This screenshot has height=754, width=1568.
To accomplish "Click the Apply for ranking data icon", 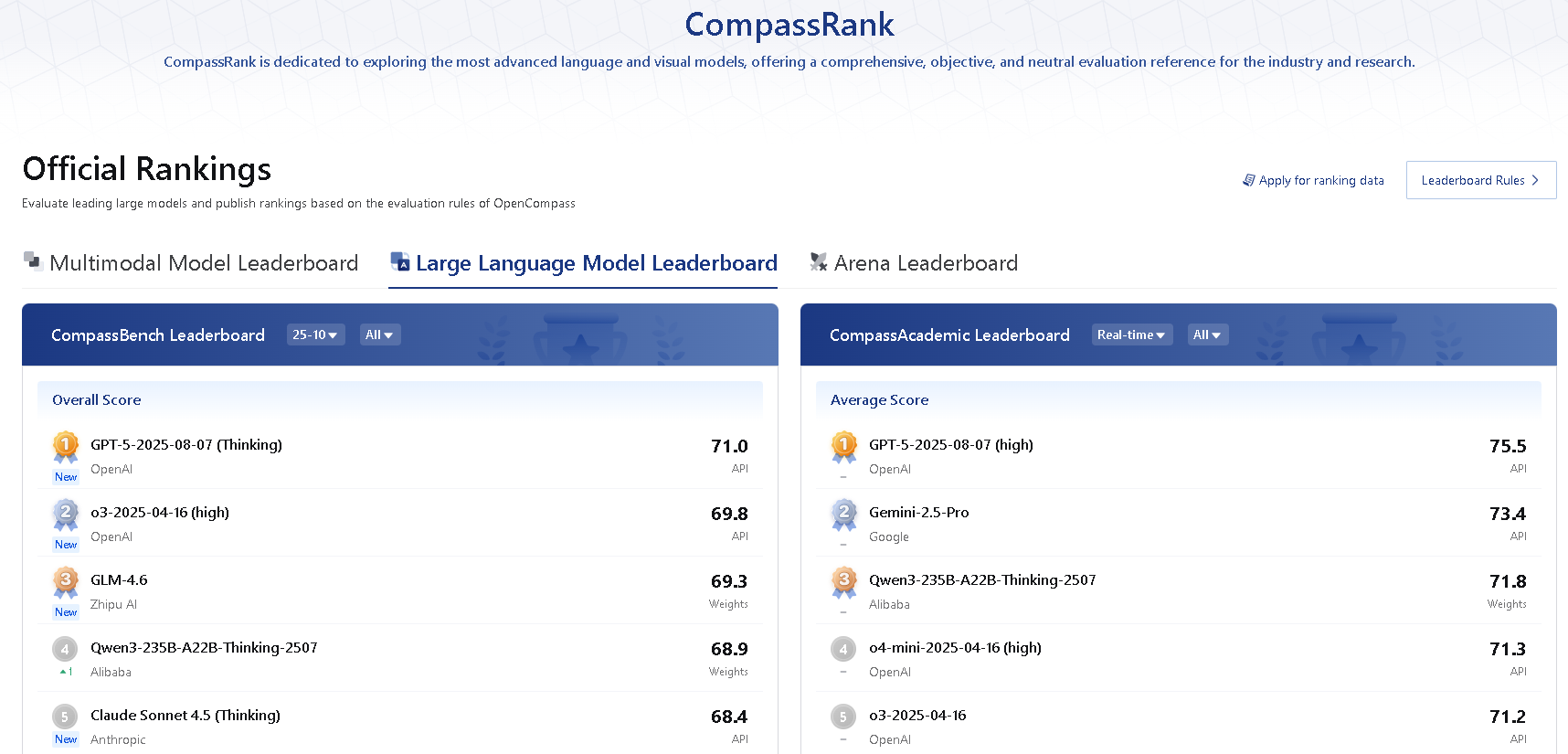I will (x=1248, y=180).
